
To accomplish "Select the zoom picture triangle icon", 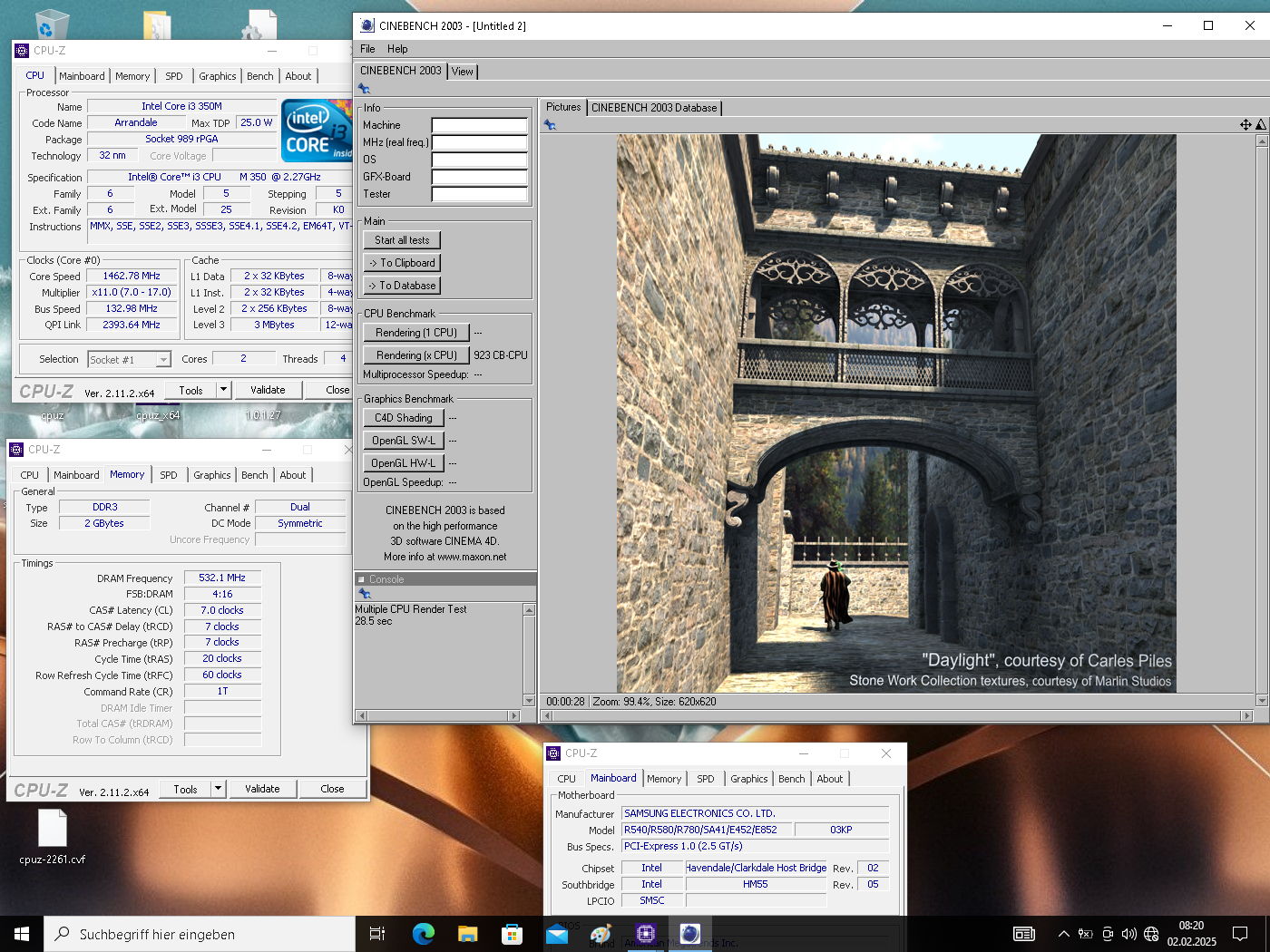I will click(1261, 125).
